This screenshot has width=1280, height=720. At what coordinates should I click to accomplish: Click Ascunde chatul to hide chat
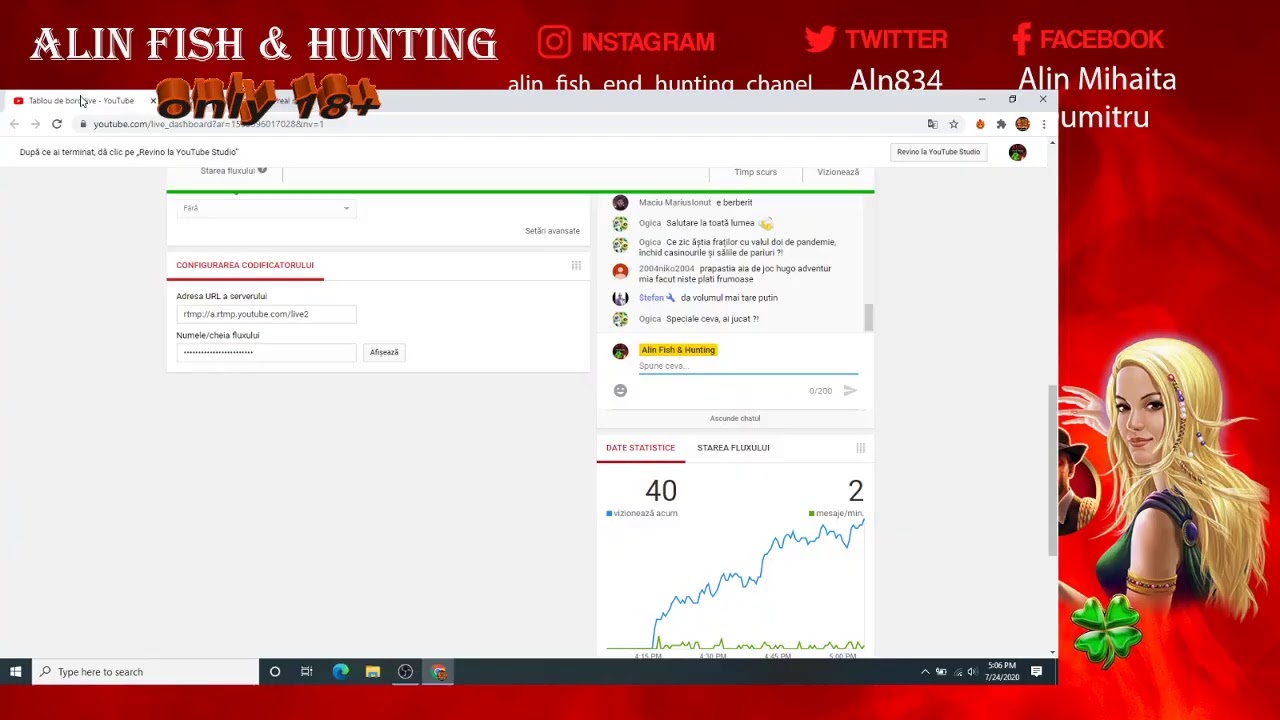click(735, 419)
